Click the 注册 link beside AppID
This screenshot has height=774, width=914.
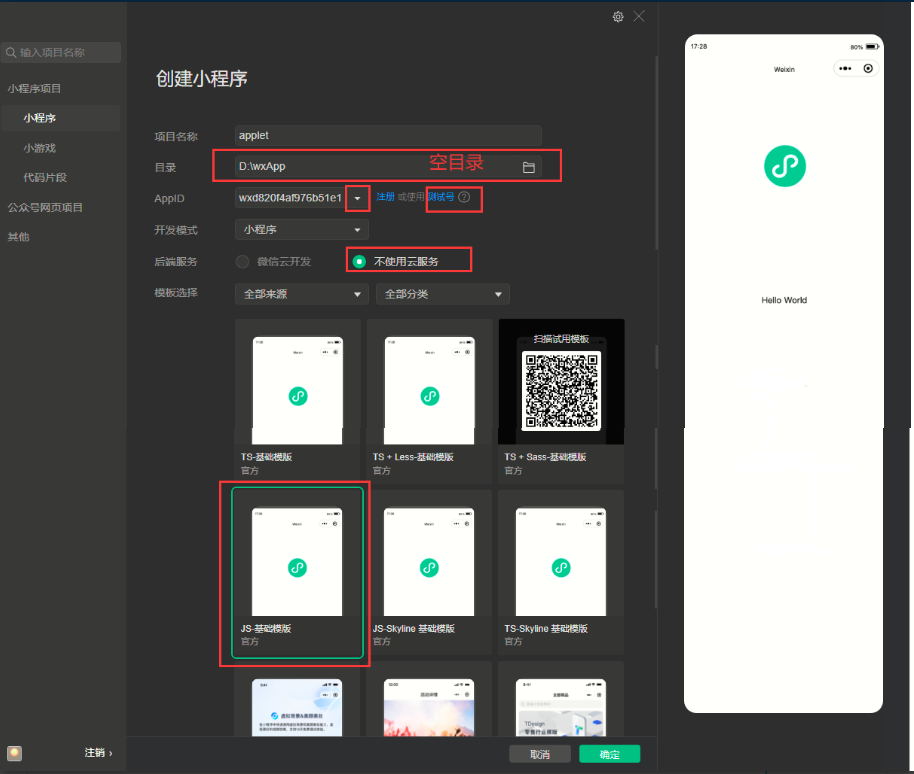point(385,198)
